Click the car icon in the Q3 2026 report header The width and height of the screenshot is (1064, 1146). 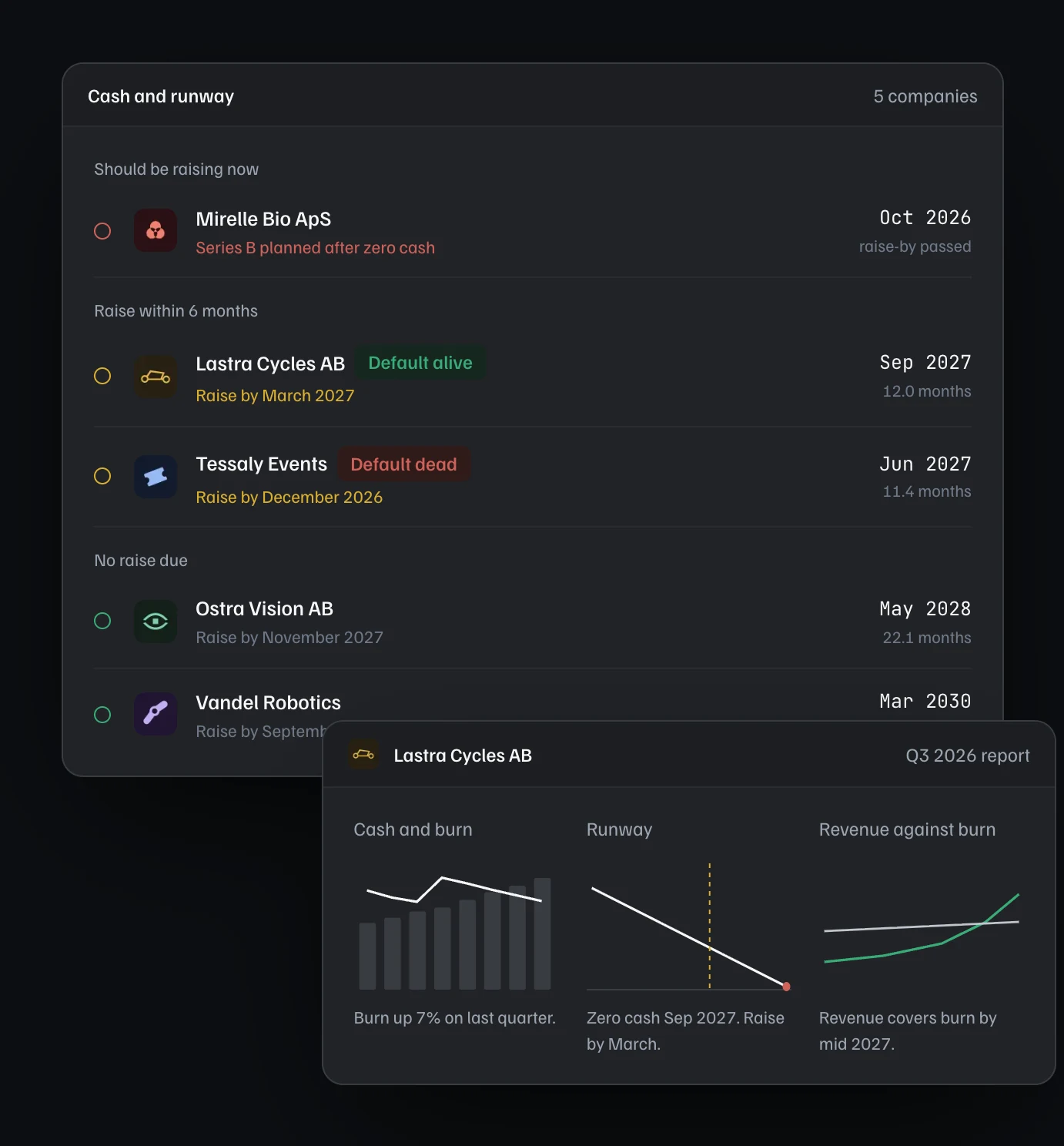(363, 755)
